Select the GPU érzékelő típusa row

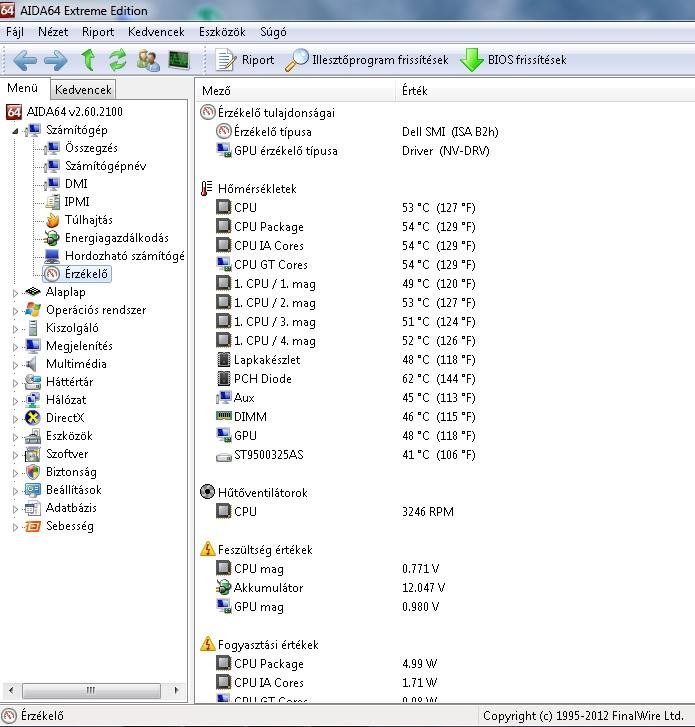(x=353, y=151)
